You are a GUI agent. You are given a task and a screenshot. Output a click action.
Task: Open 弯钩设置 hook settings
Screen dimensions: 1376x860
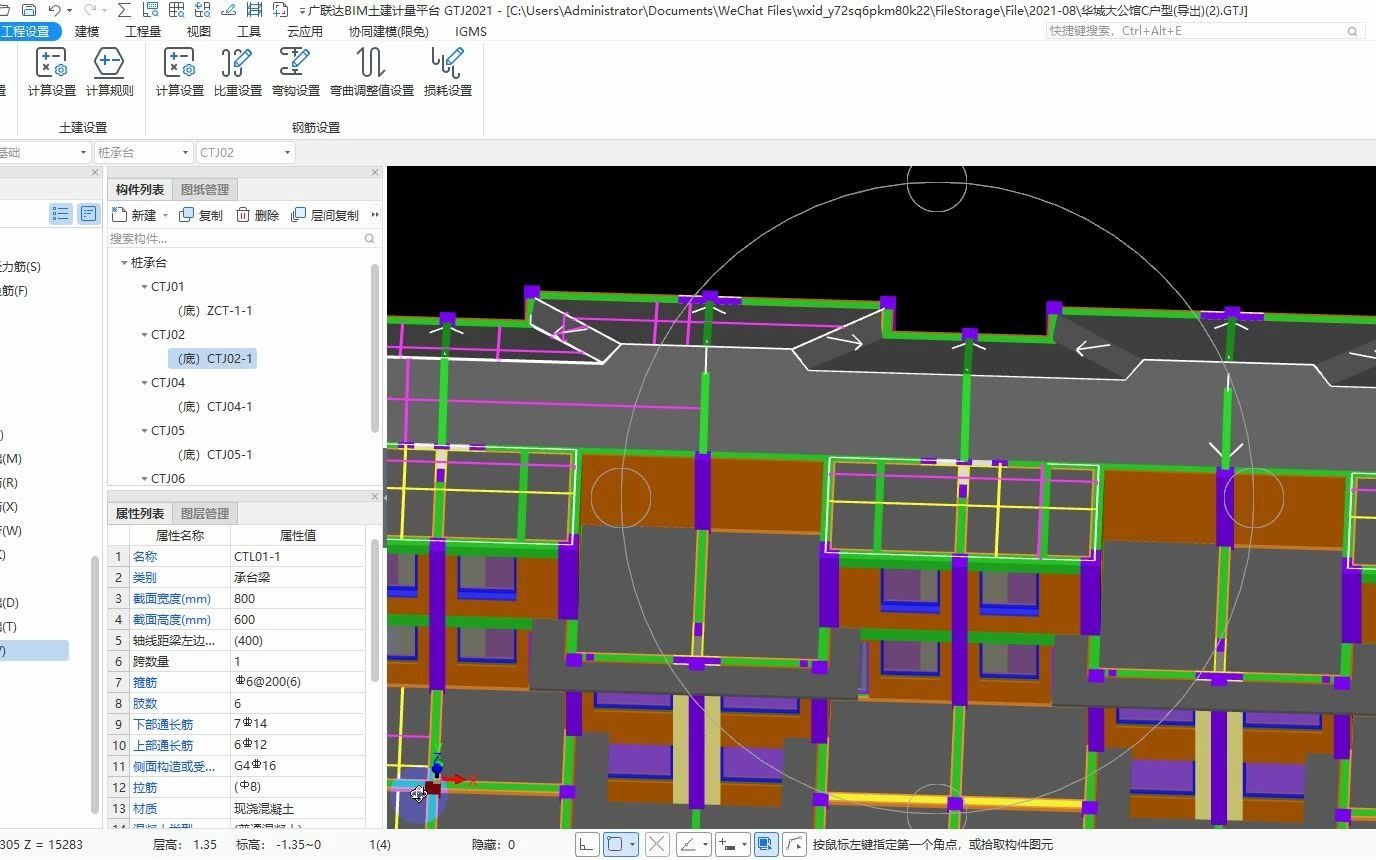click(295, 62)
